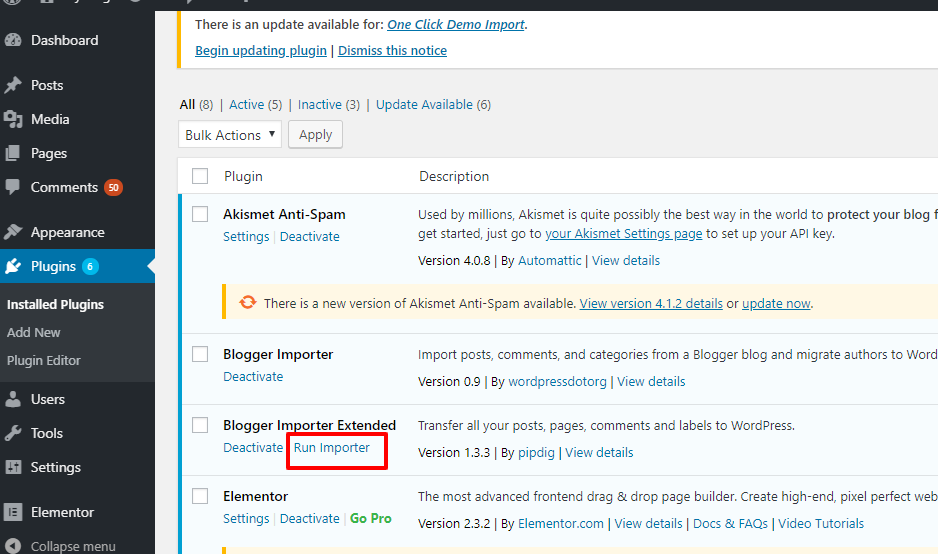
Task: Open the Dashboard menu label
Action: tap(65, 40)
